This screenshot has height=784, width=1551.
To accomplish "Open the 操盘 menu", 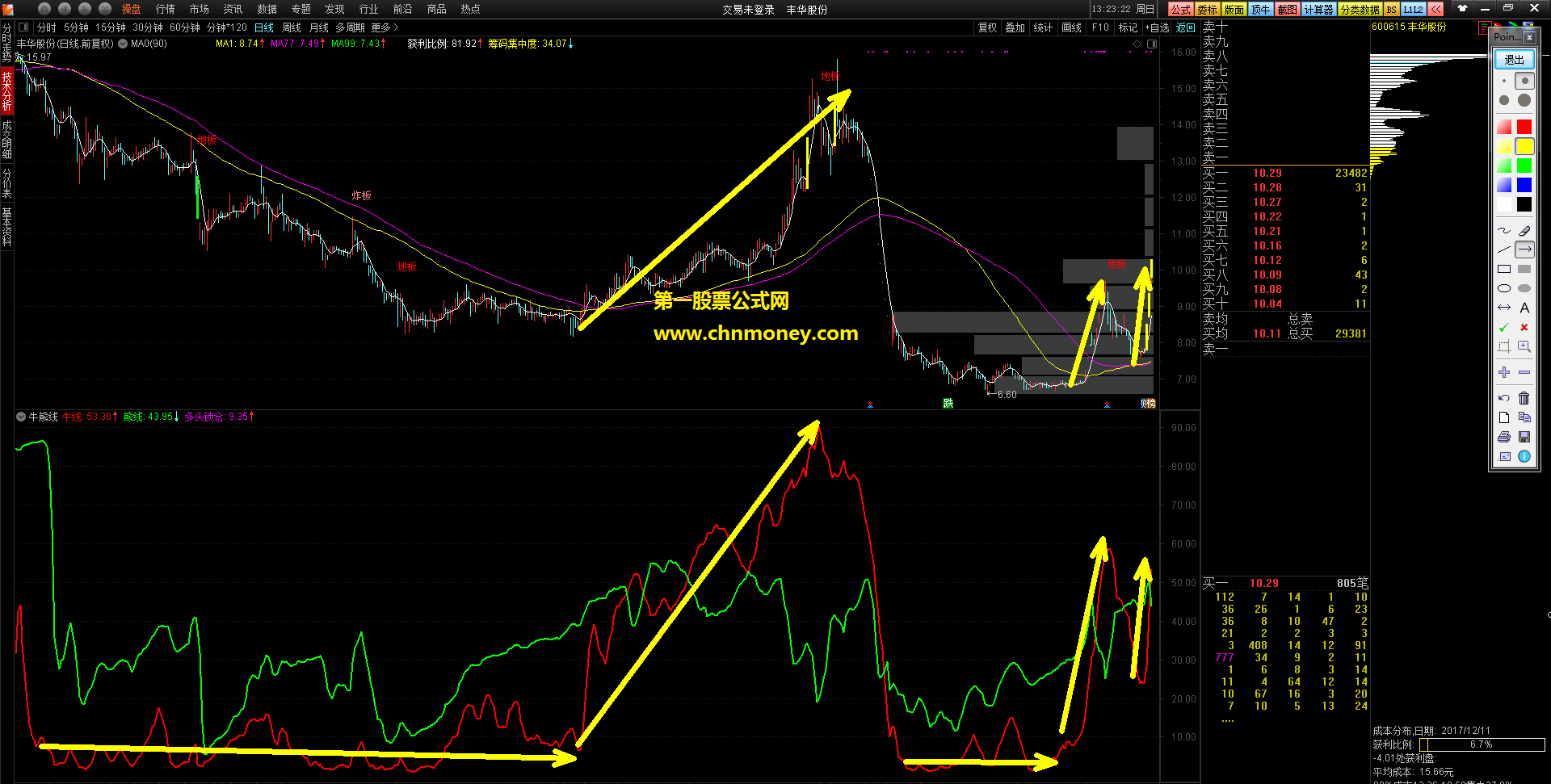I will tap(131, 9).
